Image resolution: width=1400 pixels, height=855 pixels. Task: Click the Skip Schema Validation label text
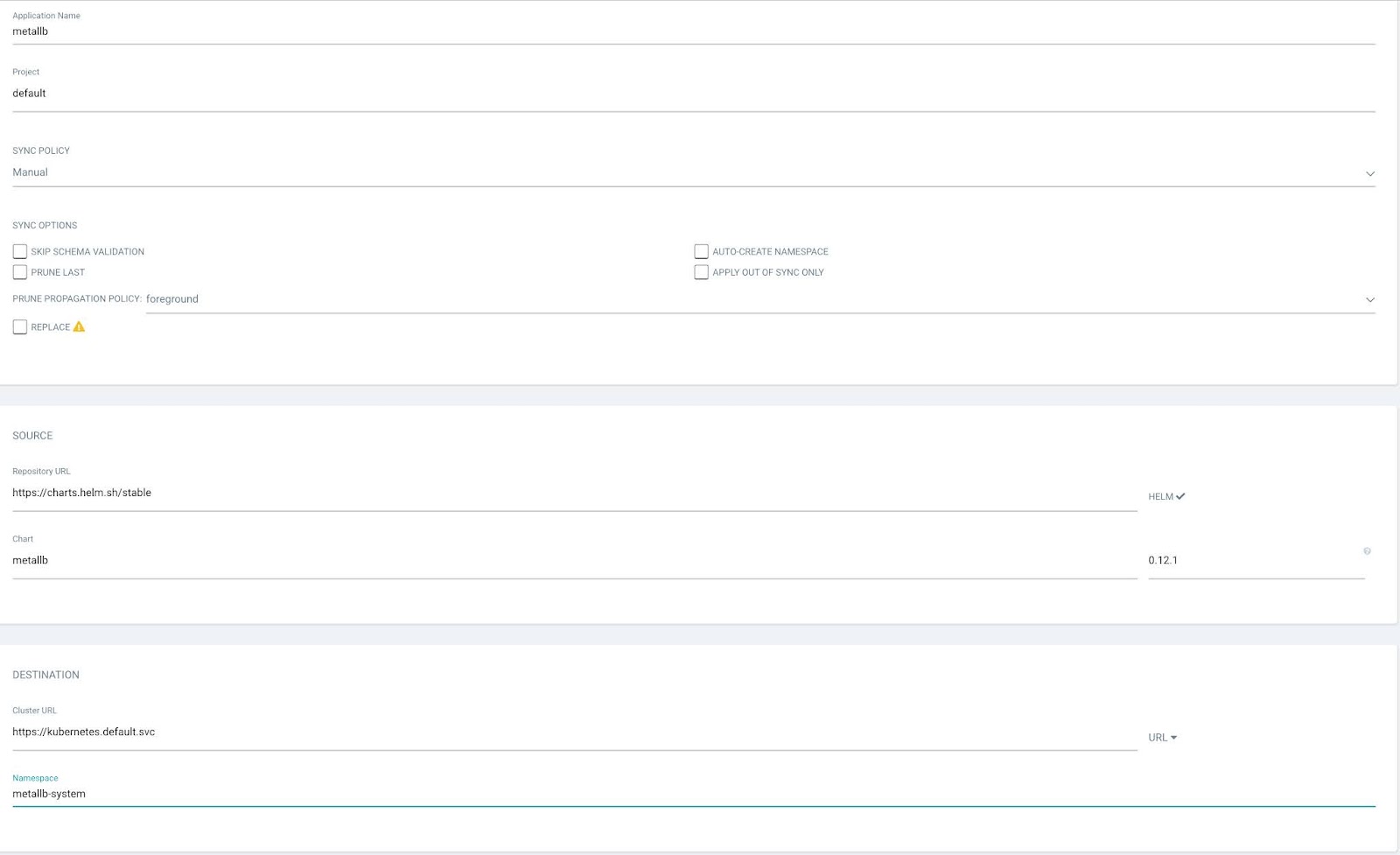coord(87,252)
